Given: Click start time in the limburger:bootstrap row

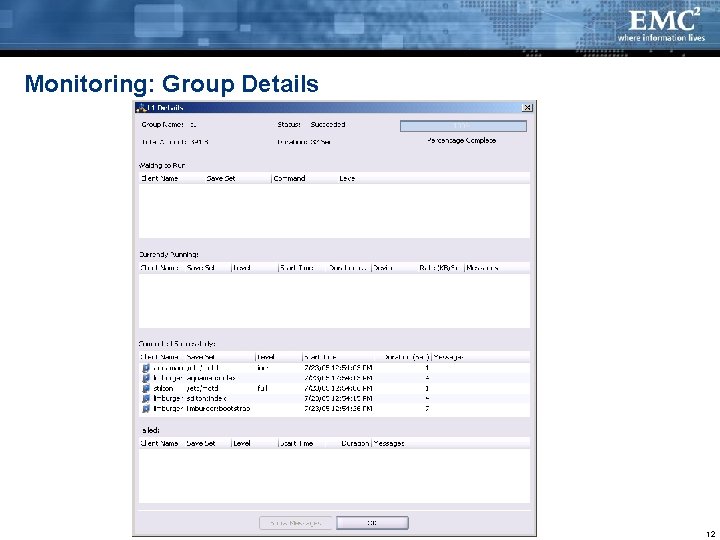Looking at the screenshot, I should 338,409.
